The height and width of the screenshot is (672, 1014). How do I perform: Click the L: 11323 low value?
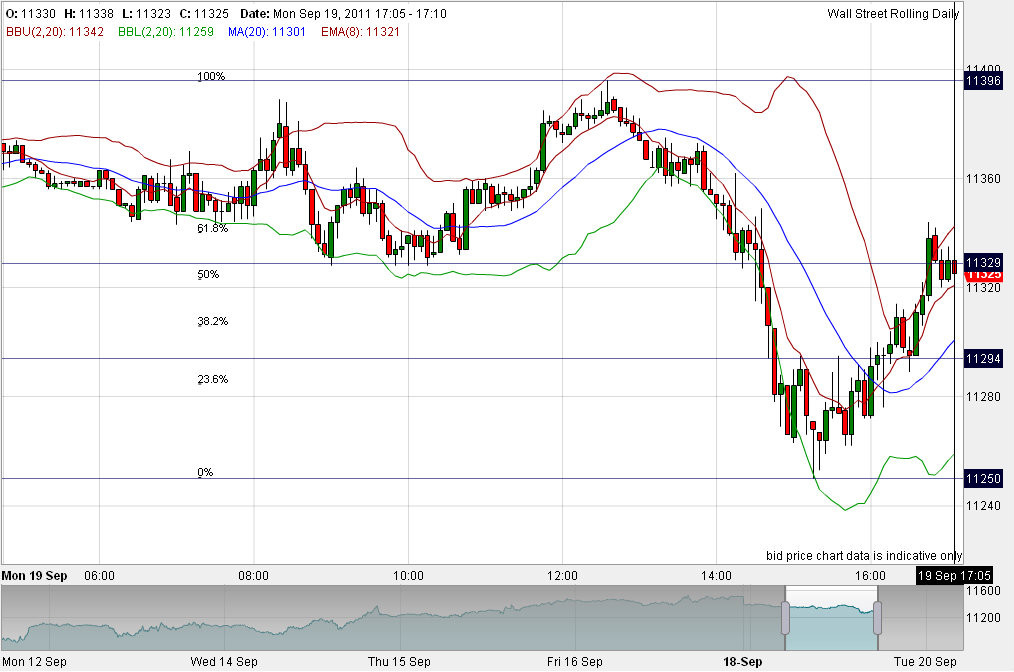pos(147,14)
